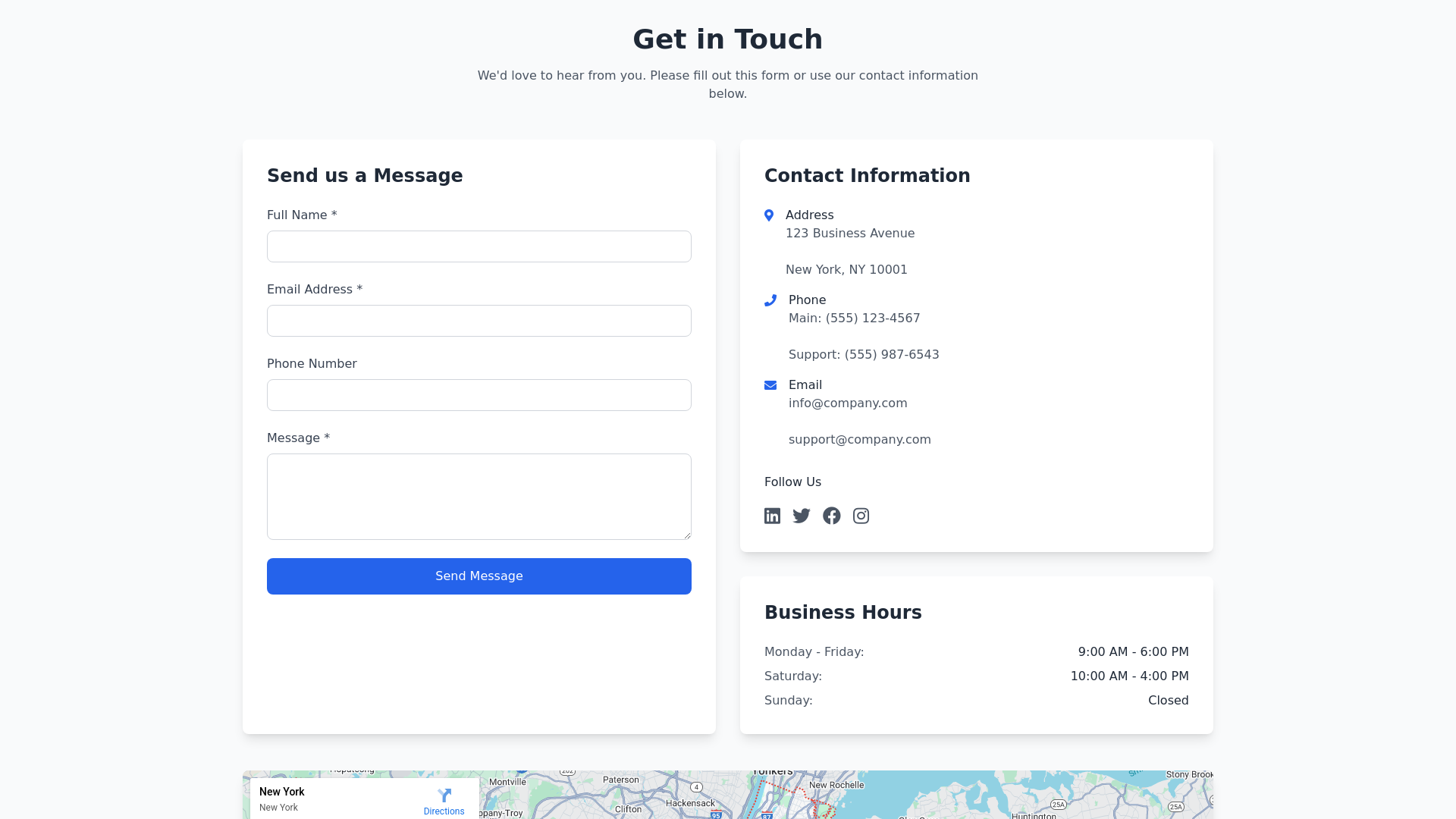Focus the Email Address input field
Viewport: 1456px width, 819px height.
pyautogui.click(x=479, y=321)
